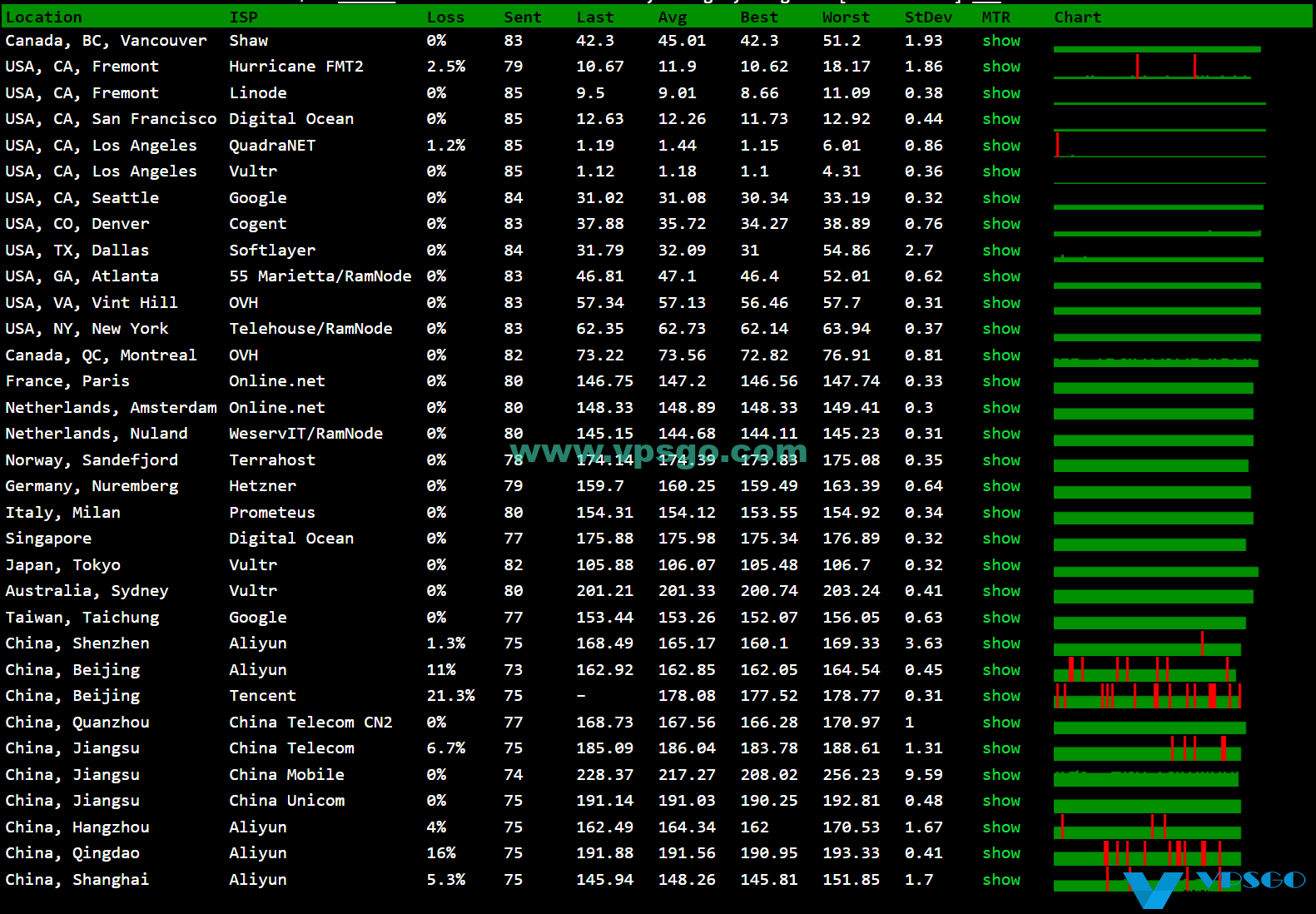This screenshot has height=914, width=1316.
Task: Open show link for San Francisco Digital Ocean
Action: pyautogui.click(x=1001, y=119)
